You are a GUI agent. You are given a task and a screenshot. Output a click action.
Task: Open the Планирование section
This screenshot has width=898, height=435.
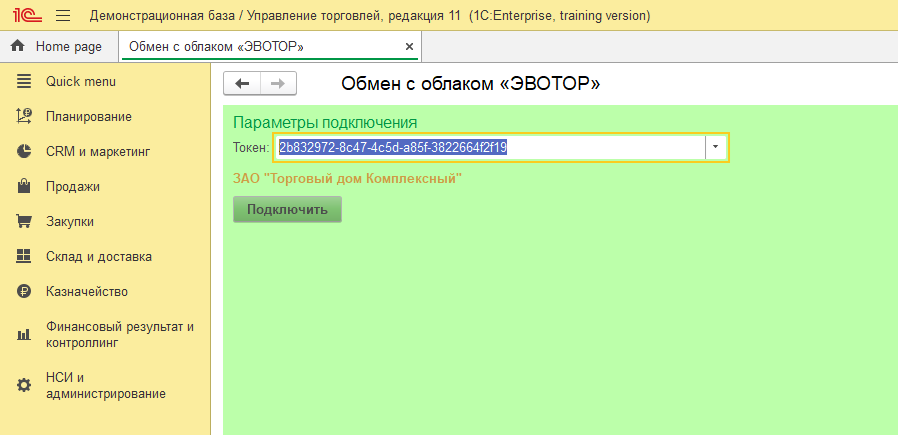[105, 117]
